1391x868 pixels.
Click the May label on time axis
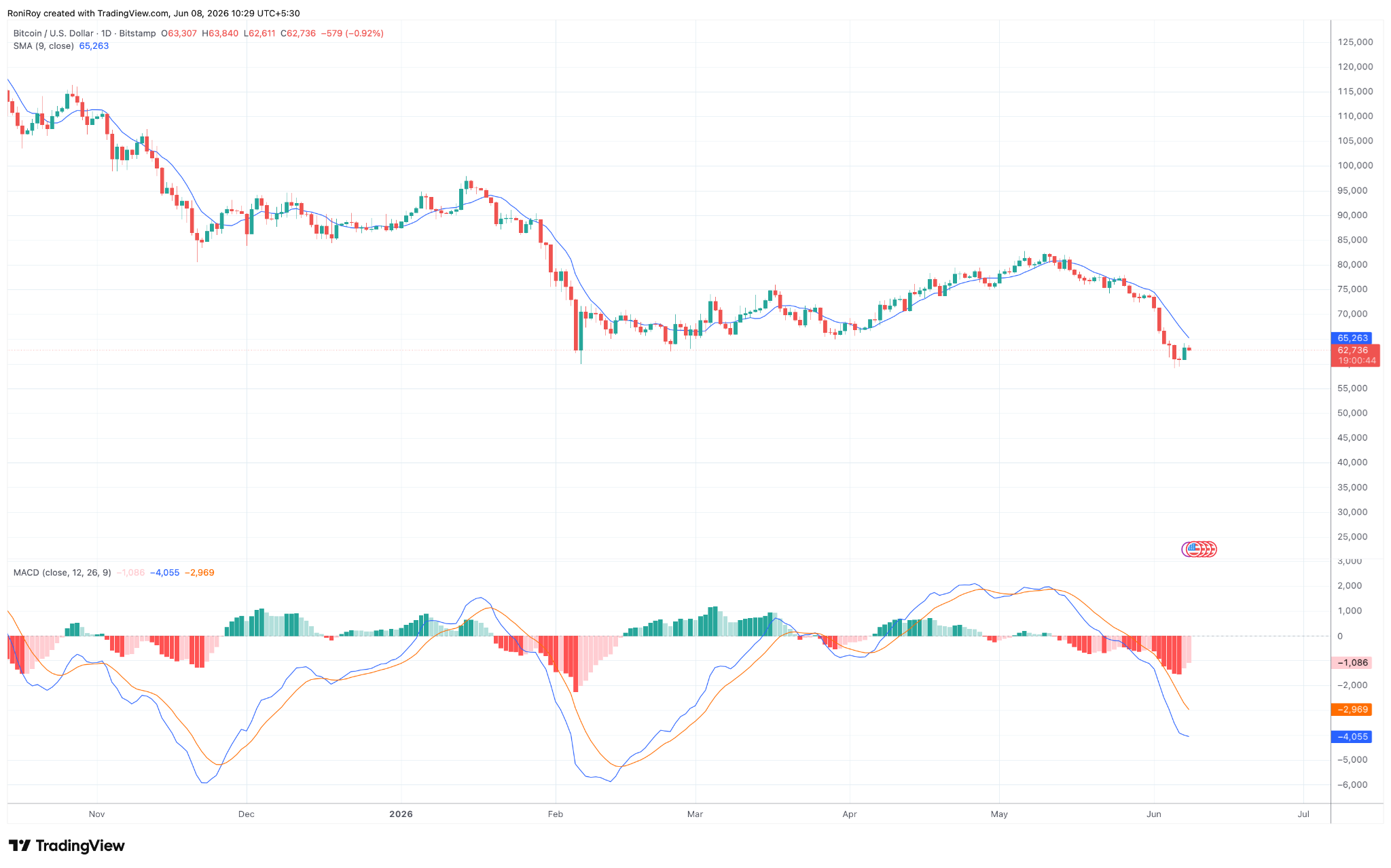999,814
